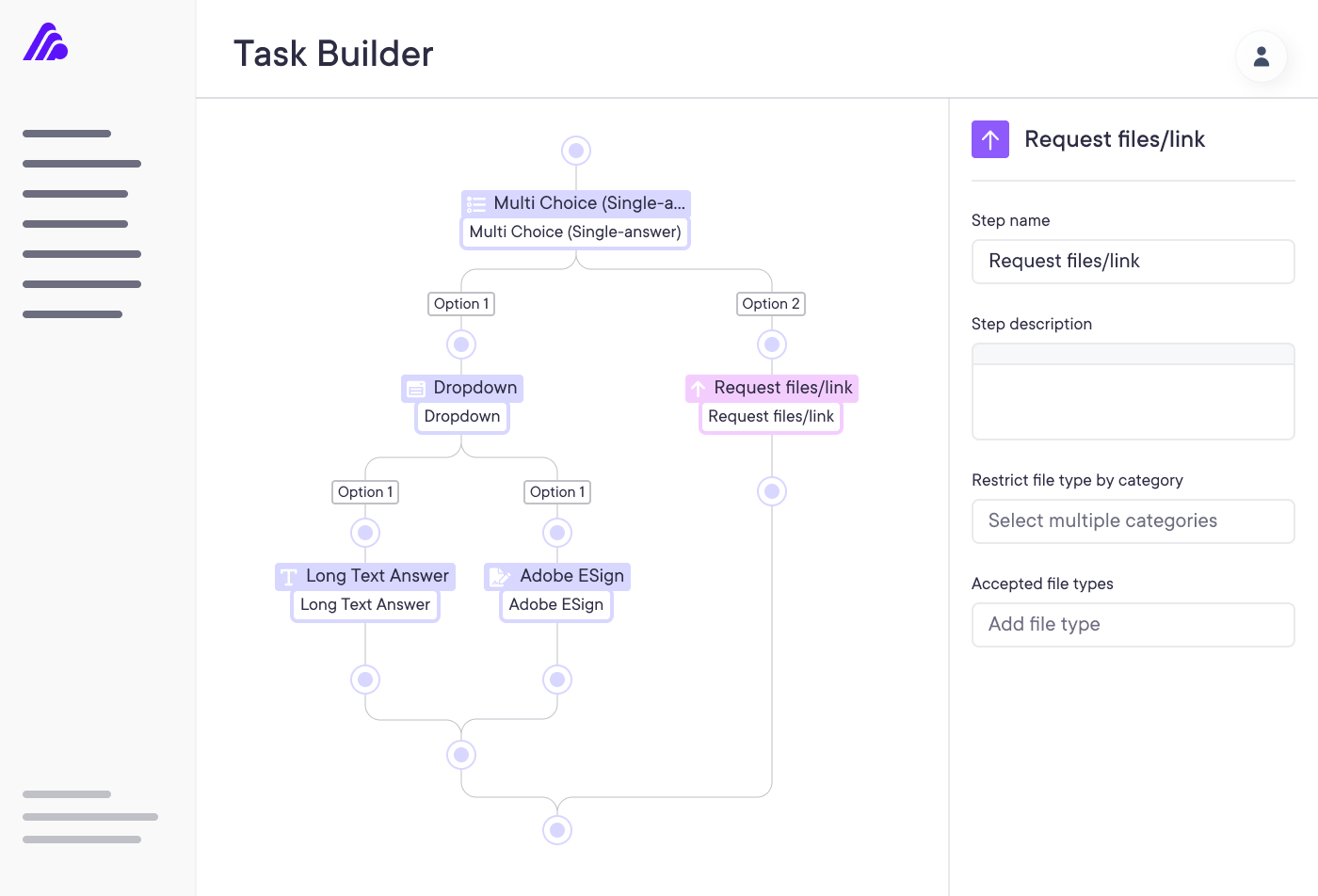Click the bottom-most add-step circle in the flow

[557, 830]
